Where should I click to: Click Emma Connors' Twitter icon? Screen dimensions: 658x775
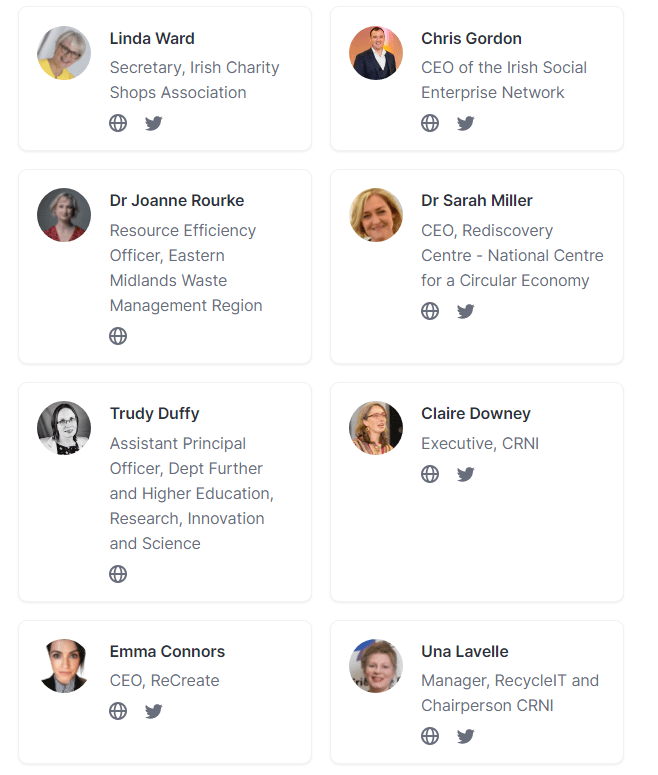[153, 711]
